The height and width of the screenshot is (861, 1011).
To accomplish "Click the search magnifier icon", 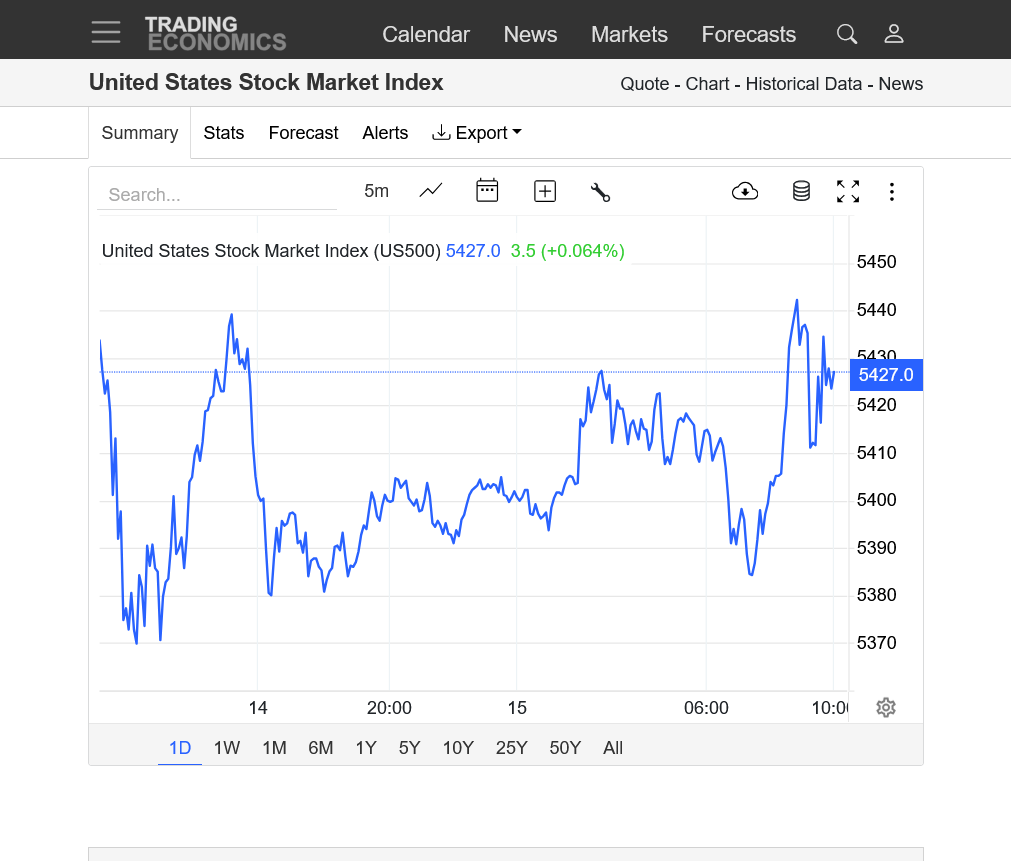I will point(847,34).
